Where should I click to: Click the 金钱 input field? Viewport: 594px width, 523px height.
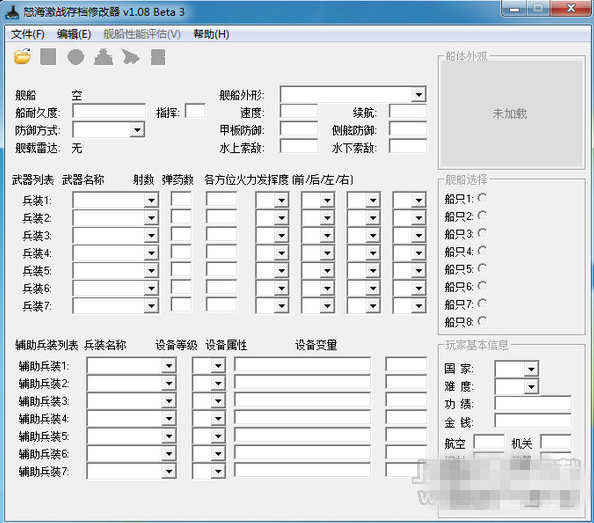pos(533,421)
